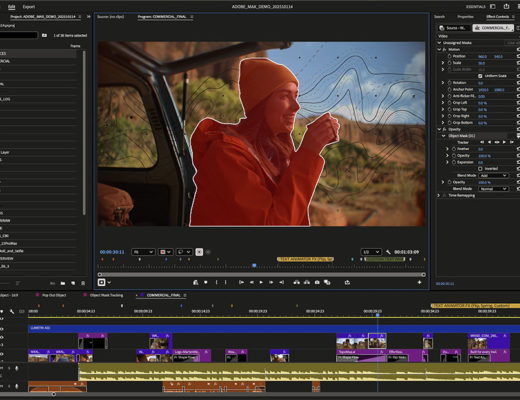Toggle the mask Feather animation stopwatch

click(x=454, y=149)
